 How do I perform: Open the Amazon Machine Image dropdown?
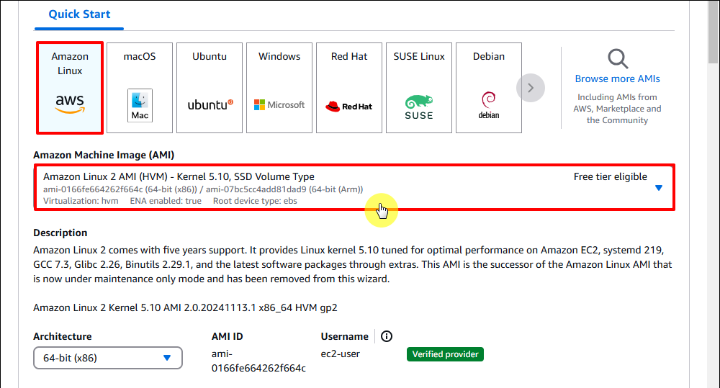click(x=354, y=187)
